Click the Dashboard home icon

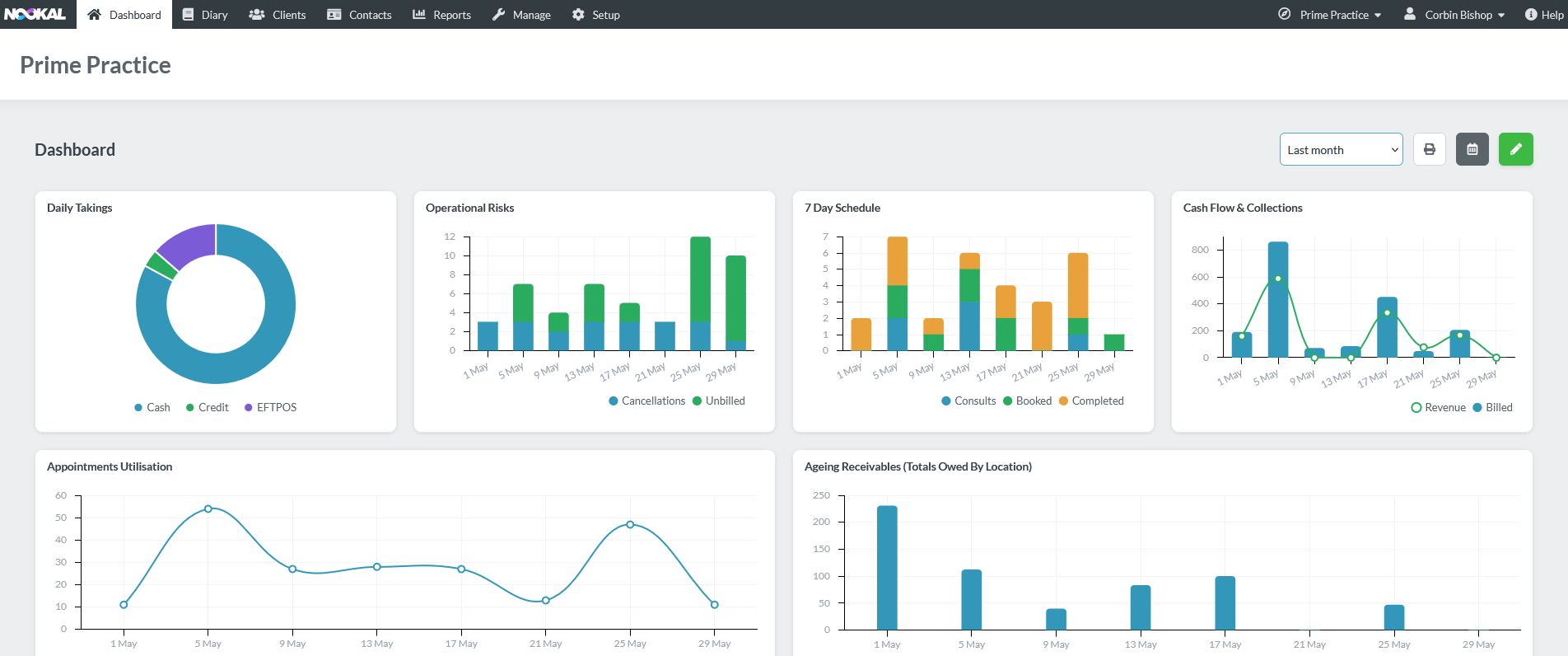94,15
